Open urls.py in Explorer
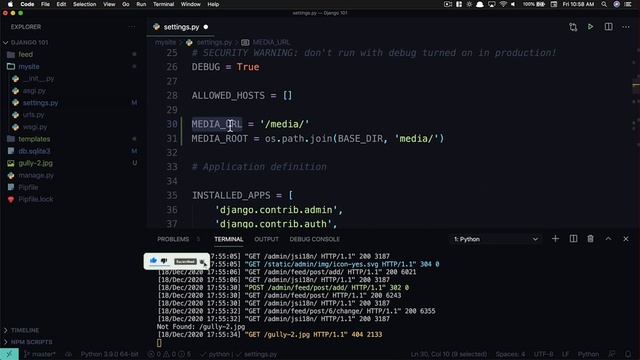 (x=33, y=115)
